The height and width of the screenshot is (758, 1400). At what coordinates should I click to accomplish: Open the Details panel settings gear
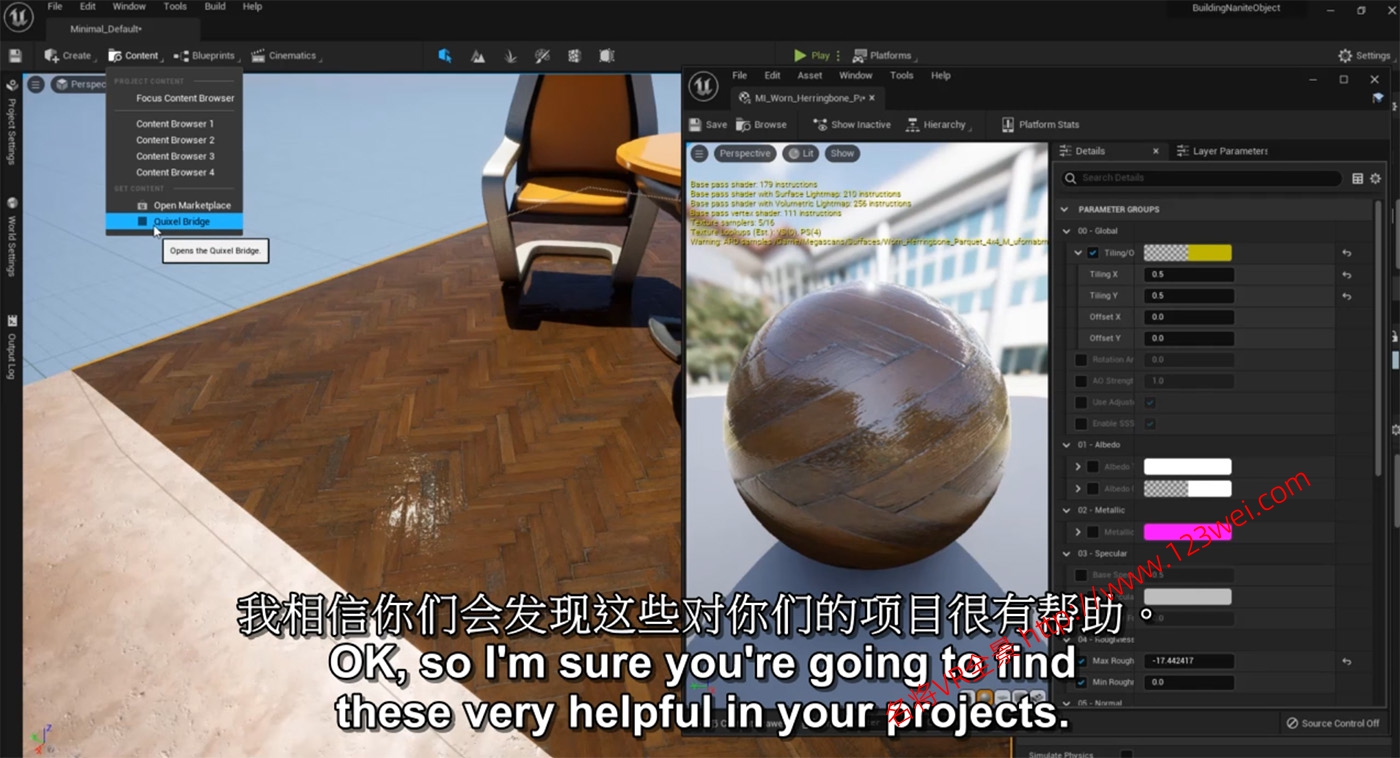pos(1375,178)
